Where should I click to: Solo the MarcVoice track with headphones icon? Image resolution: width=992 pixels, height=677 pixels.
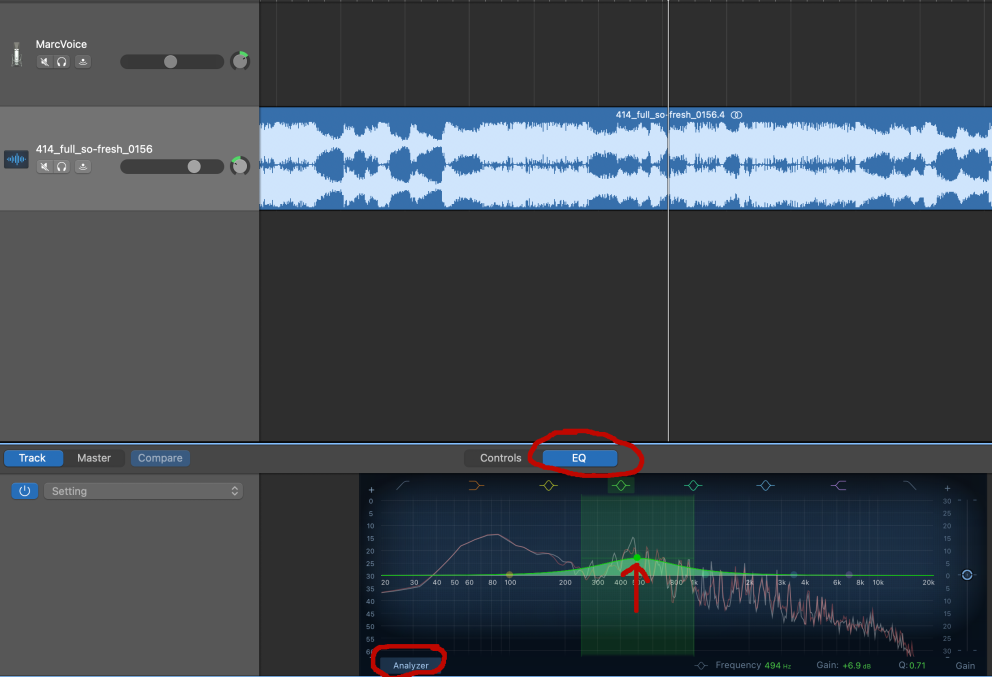tap(61, 61)
